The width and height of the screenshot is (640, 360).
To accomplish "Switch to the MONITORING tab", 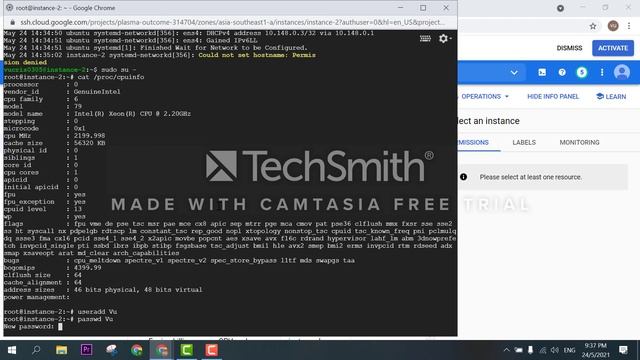I will [x=579, y=142].
